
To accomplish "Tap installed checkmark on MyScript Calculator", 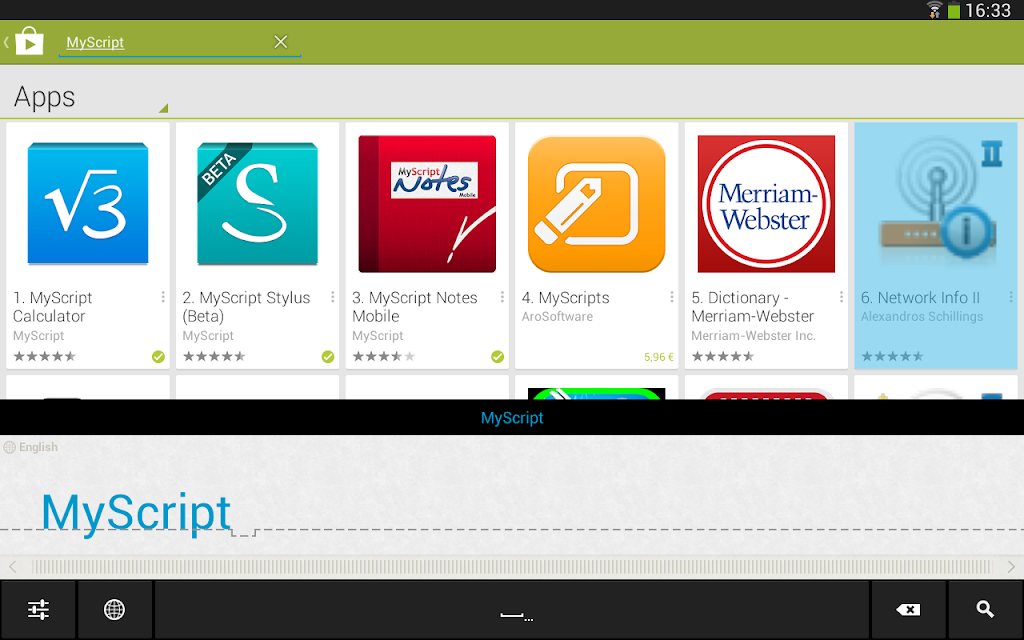I will [x=158, y=357].
